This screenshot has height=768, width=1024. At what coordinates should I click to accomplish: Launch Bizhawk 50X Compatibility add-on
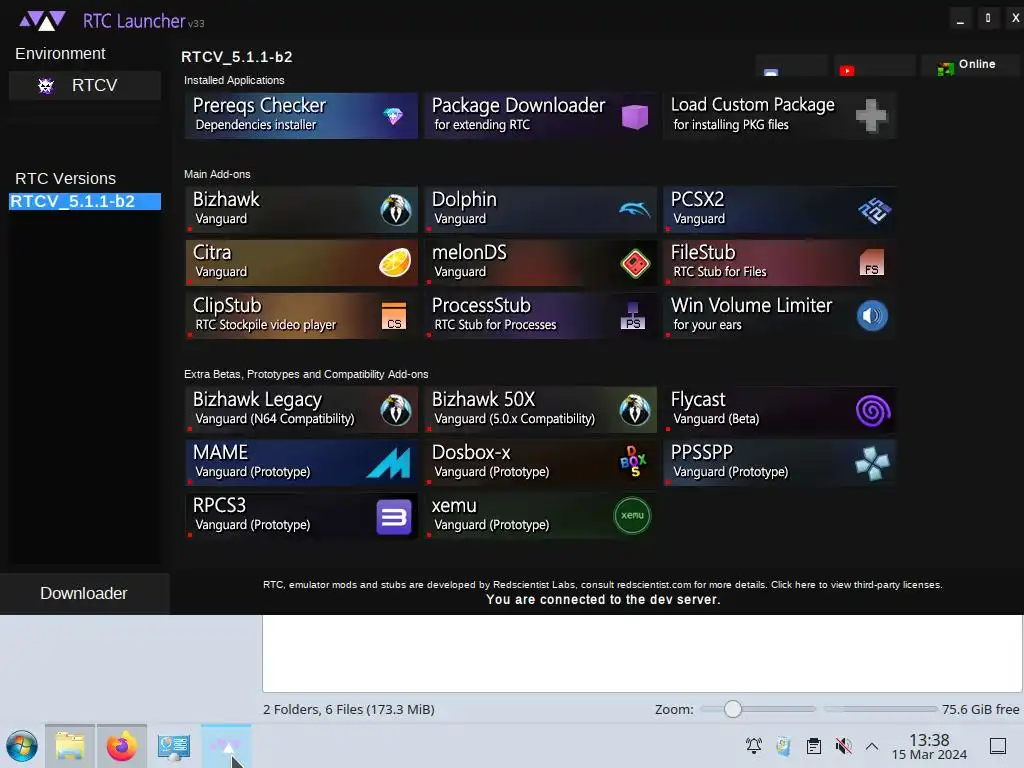[541, 409]
